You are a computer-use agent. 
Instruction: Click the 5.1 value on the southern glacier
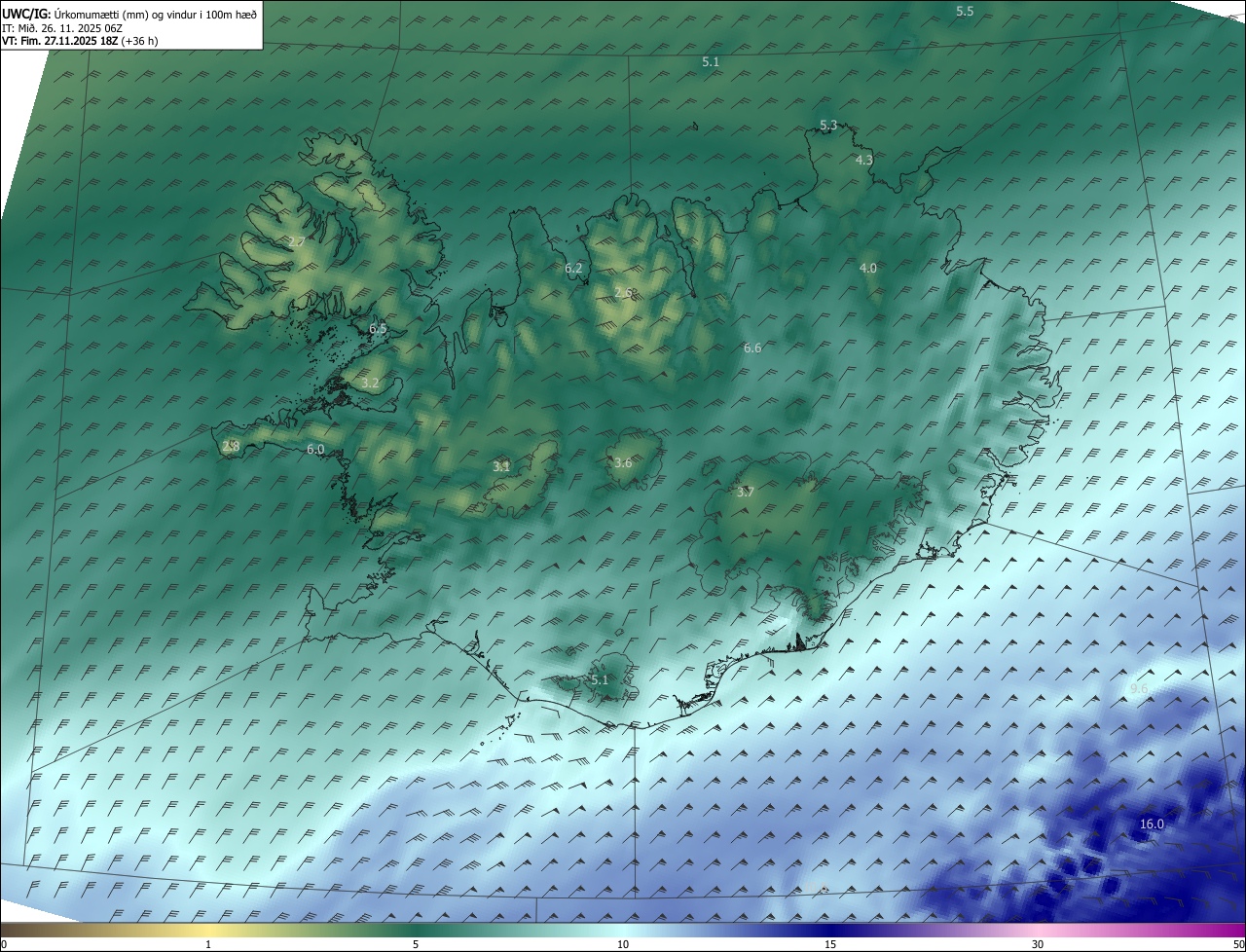599,680
